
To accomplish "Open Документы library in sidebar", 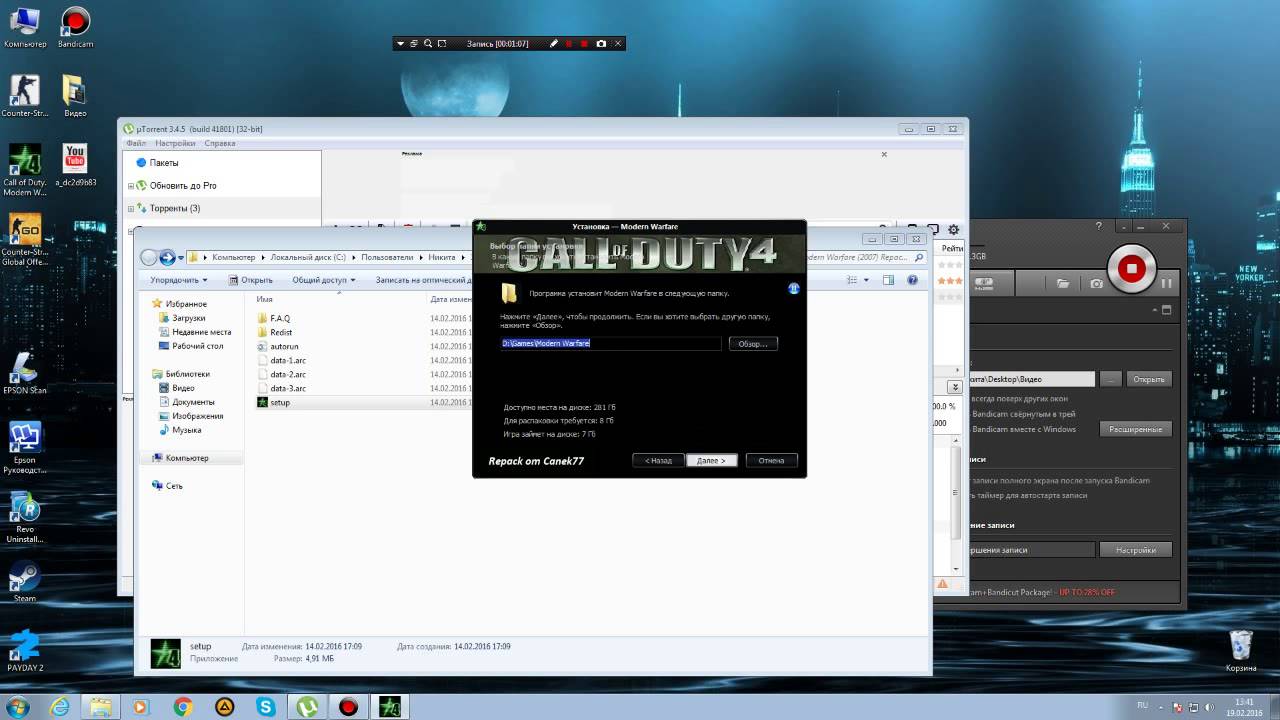I will coord(192,402).
